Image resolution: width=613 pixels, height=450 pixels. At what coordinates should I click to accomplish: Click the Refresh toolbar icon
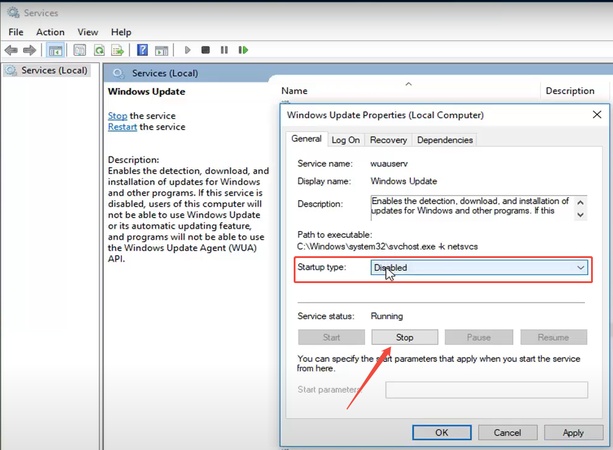[99, 49]
